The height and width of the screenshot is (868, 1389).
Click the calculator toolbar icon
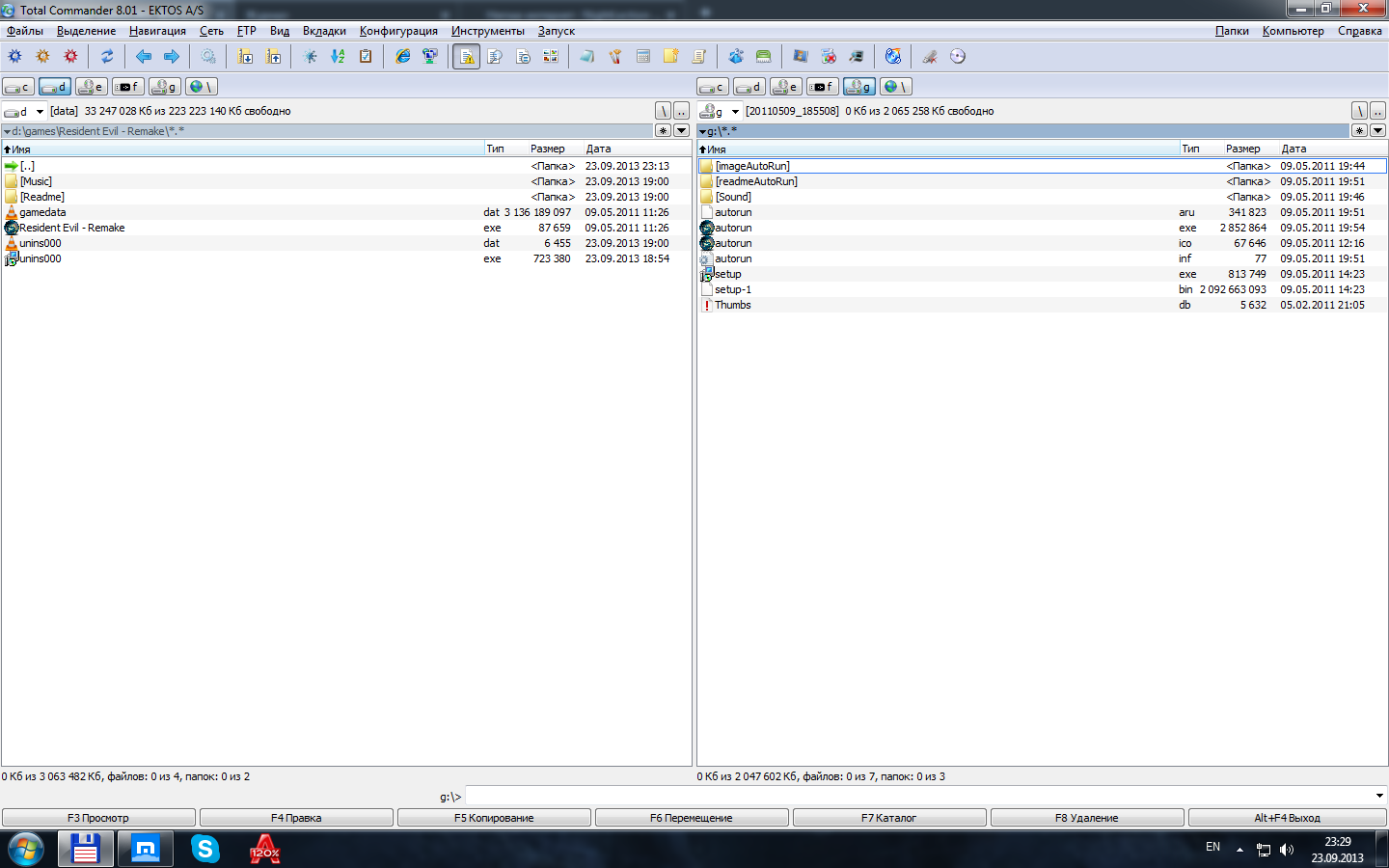(643, 56)
